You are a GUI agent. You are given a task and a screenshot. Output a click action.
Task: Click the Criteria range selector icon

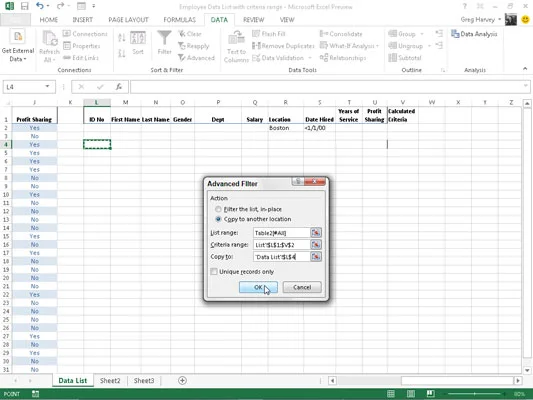316,245
